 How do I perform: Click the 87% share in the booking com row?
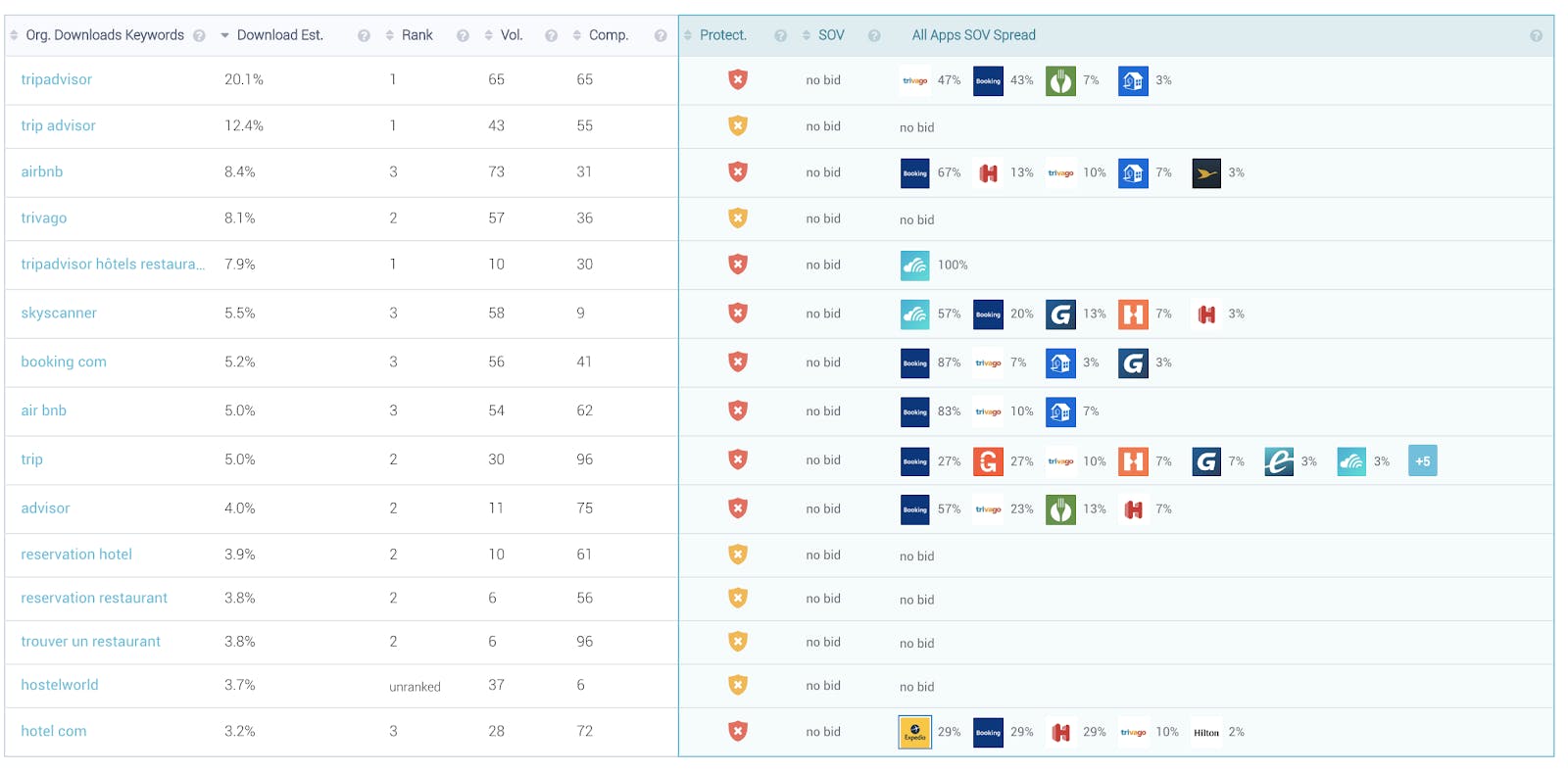point(949,362)
